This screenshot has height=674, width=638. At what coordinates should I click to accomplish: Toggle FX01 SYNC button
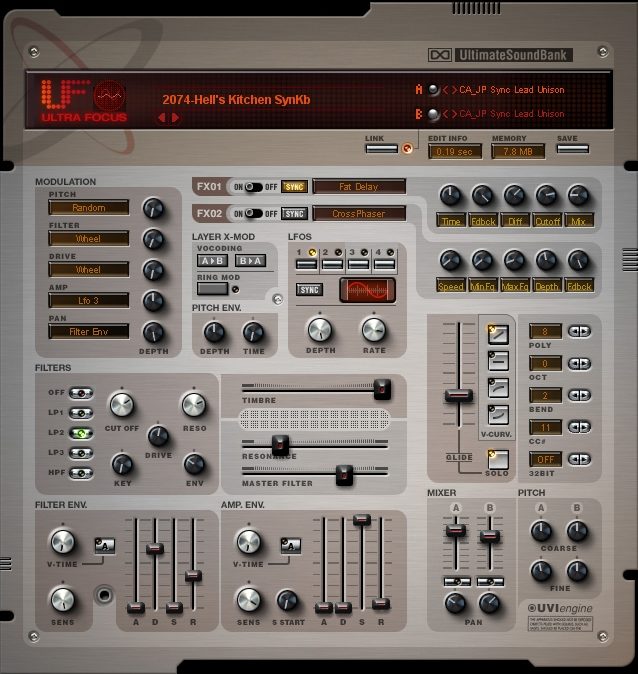tap(294, 187)
